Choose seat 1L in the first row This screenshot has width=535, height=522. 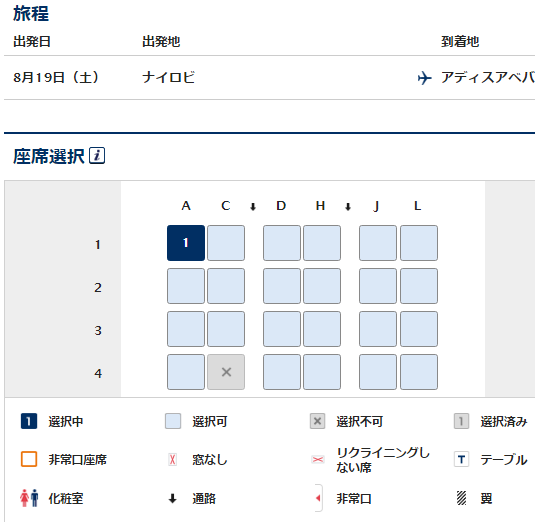point(419,243)
